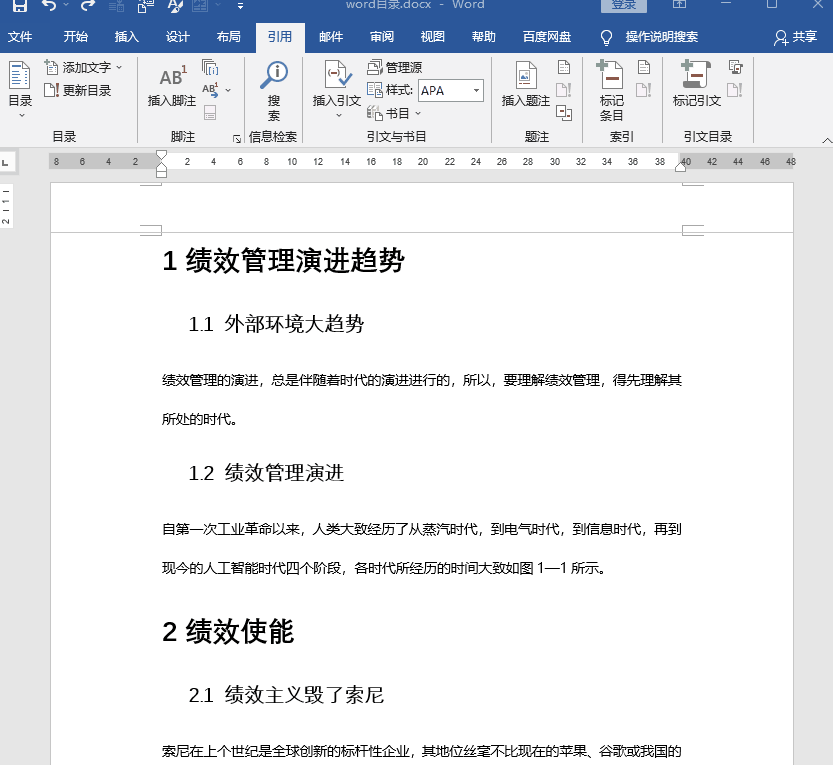Switch to the 视图 ribbon tab
Screen dimensions: 833x765
point(432,36)
